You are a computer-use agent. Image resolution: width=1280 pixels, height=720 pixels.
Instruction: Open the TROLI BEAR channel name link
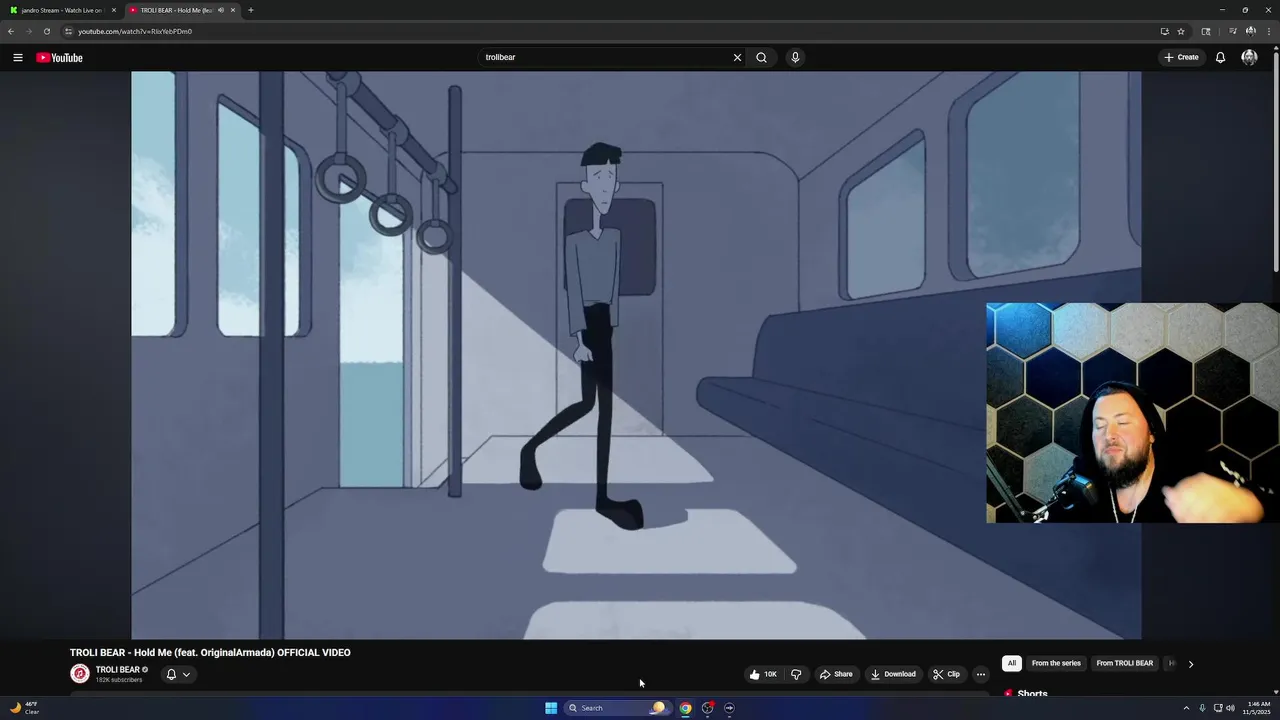117,670
